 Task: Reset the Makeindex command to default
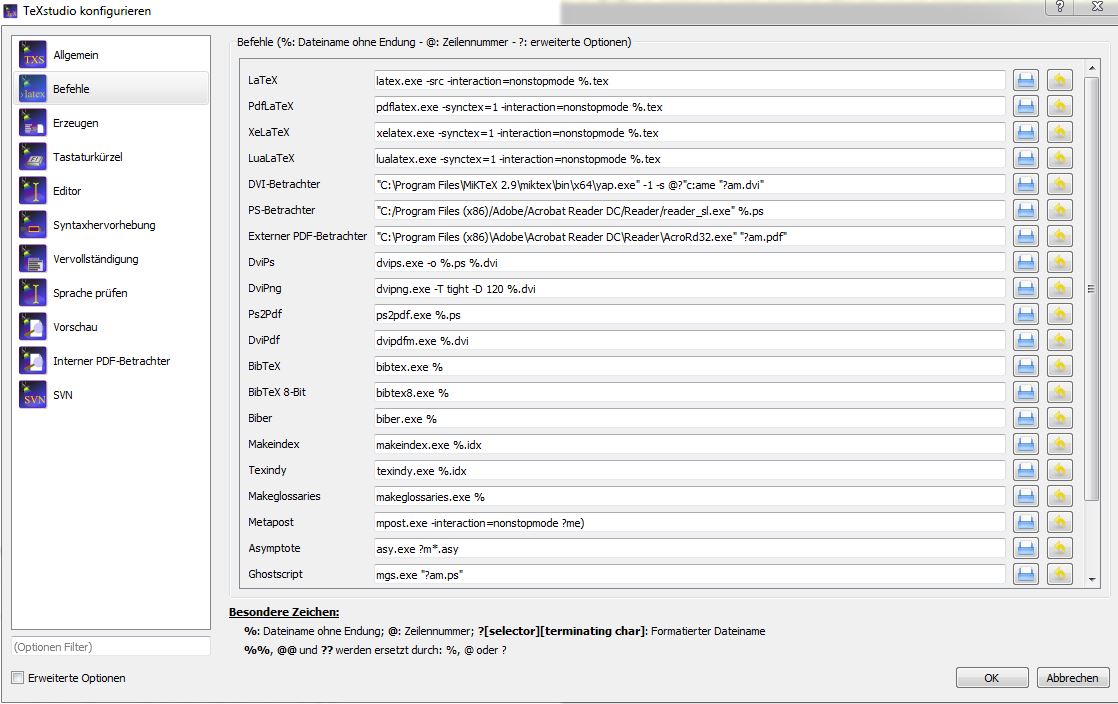[x=1060, y=444]
